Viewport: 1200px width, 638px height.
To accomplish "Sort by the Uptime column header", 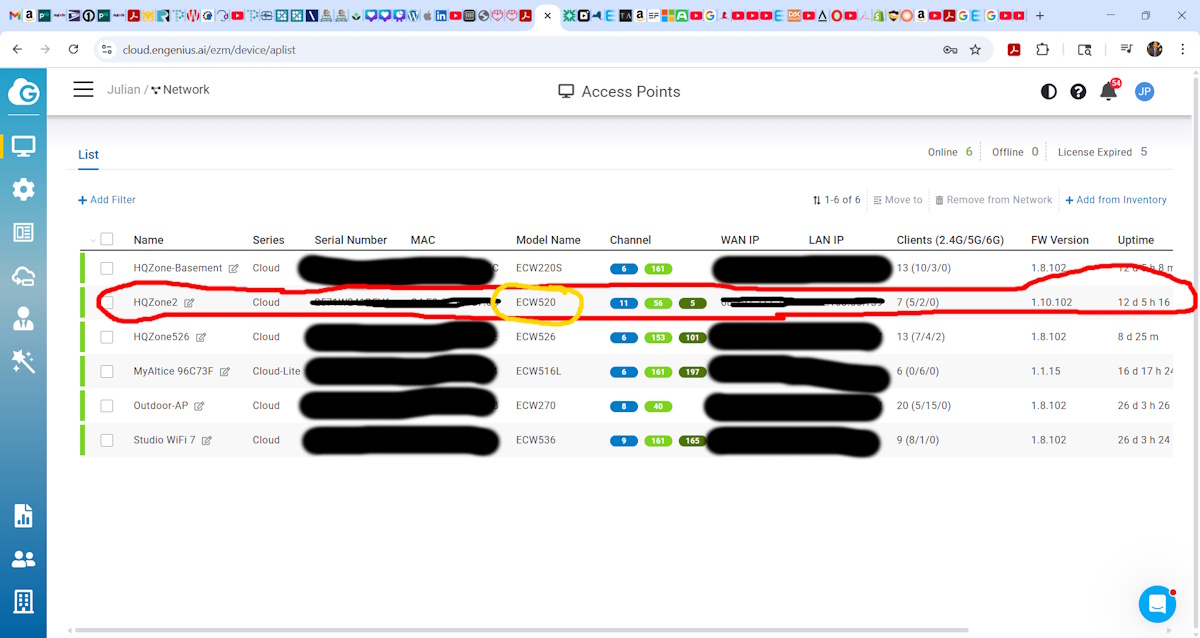I will (x=1135, y=240).
